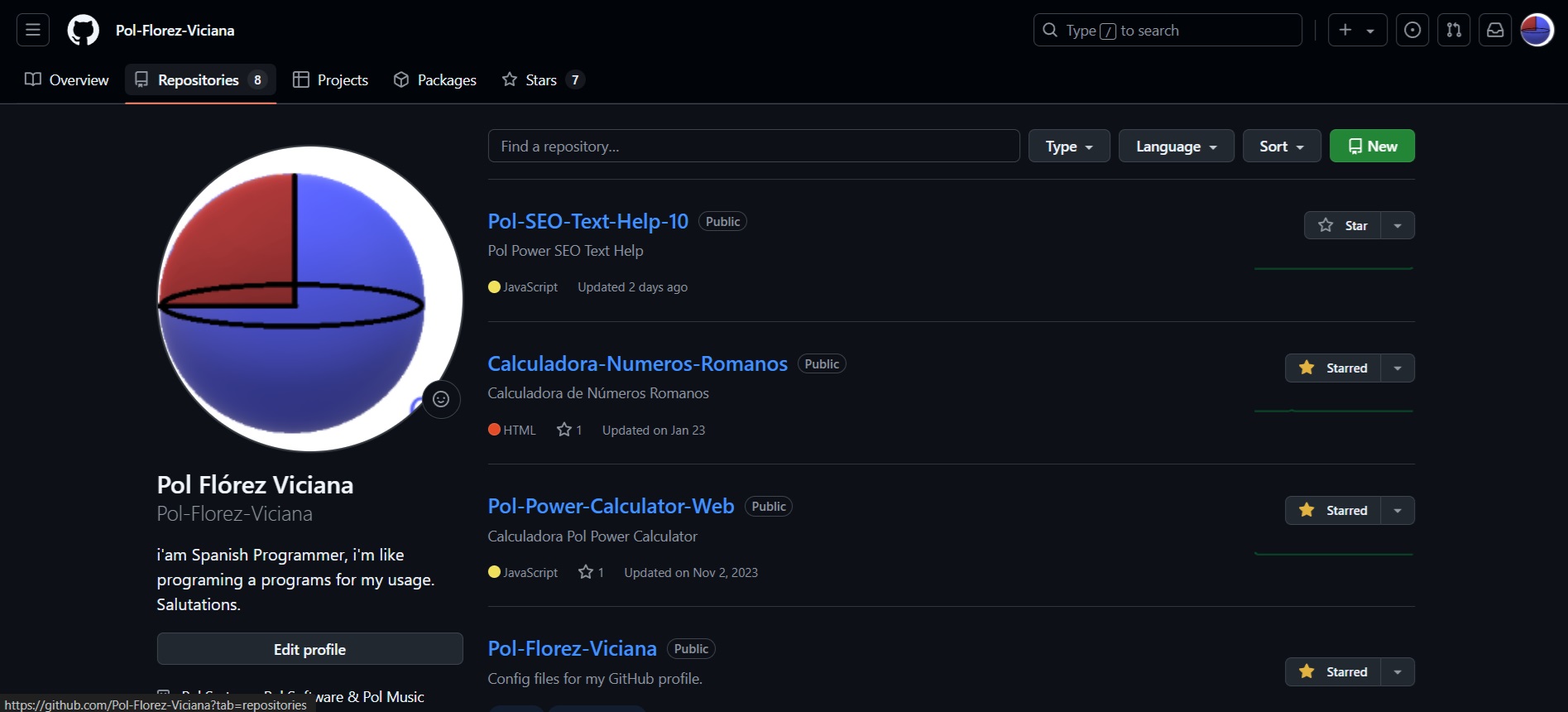The image size is (1568, 712).
Task: Click 'Calculadora de Números Romanos' description
Action: (598, 392)
